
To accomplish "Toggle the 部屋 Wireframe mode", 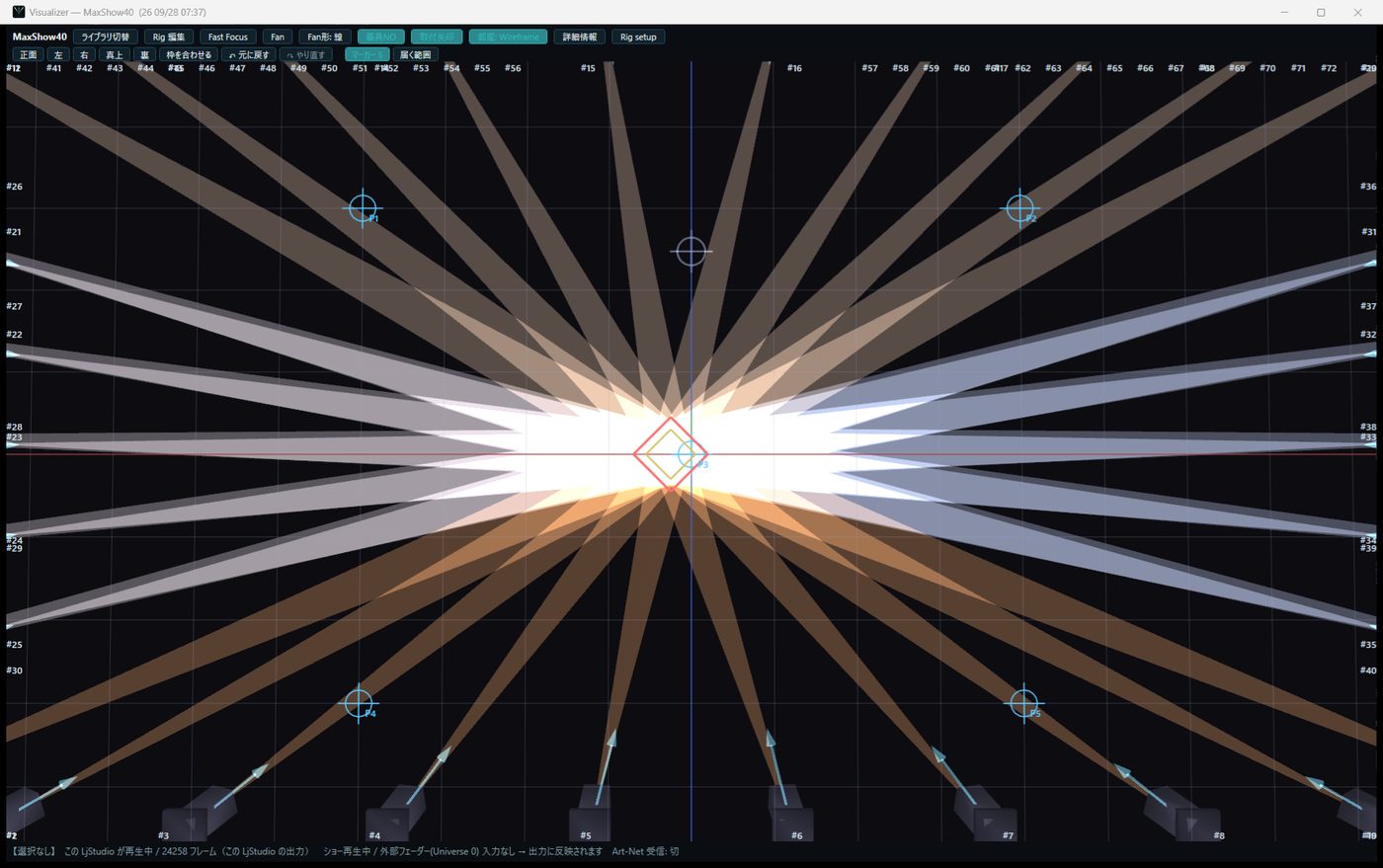I will click(x=508, y=37).
